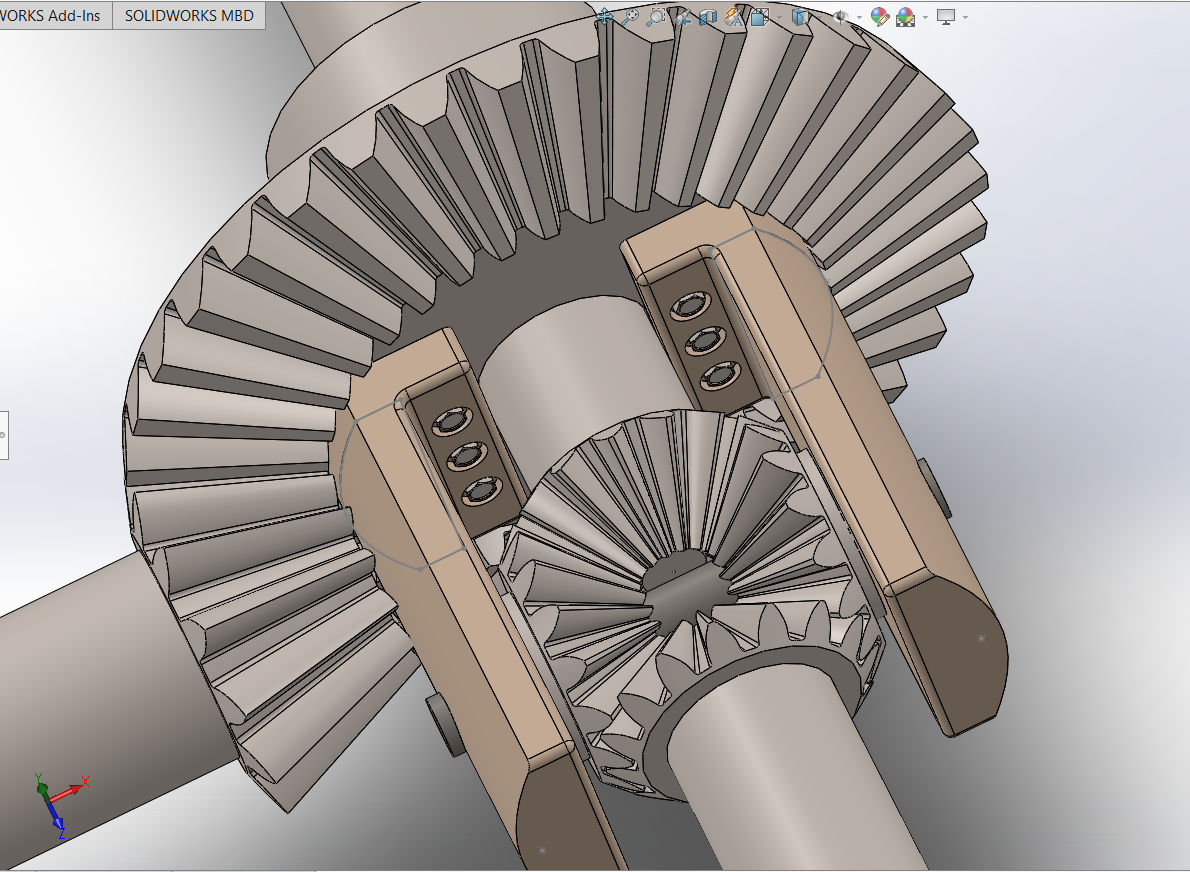
Task: Expand the Apply Scene dropdown arrow
Action: [x=925, y=17]
